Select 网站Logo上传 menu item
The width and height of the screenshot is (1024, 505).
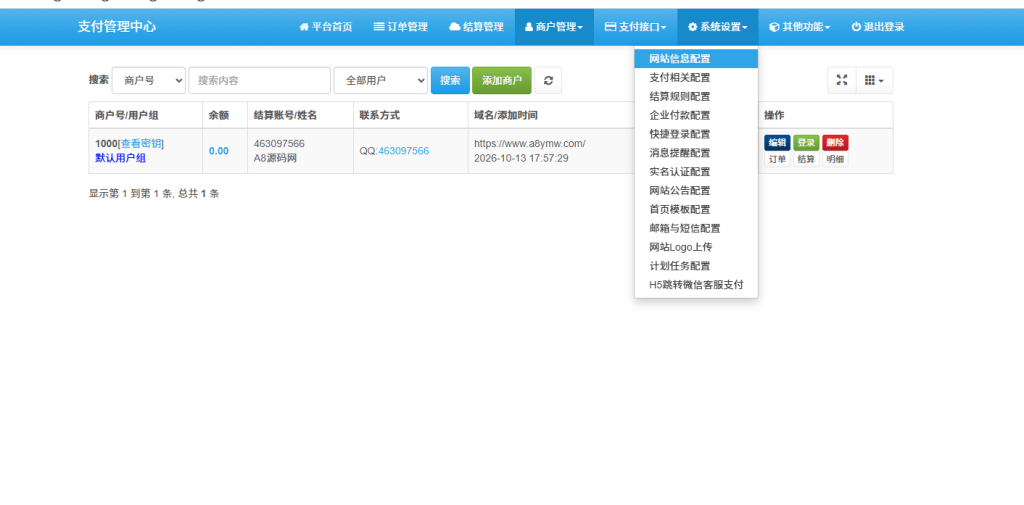pos(696,248)
